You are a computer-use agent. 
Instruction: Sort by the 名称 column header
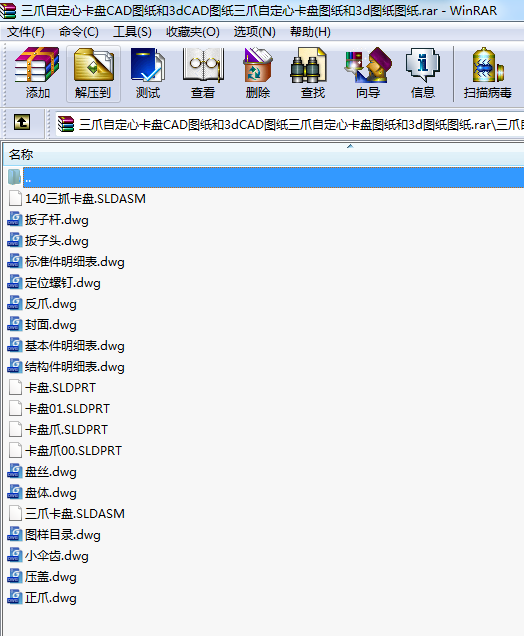[x=263, y=154]
